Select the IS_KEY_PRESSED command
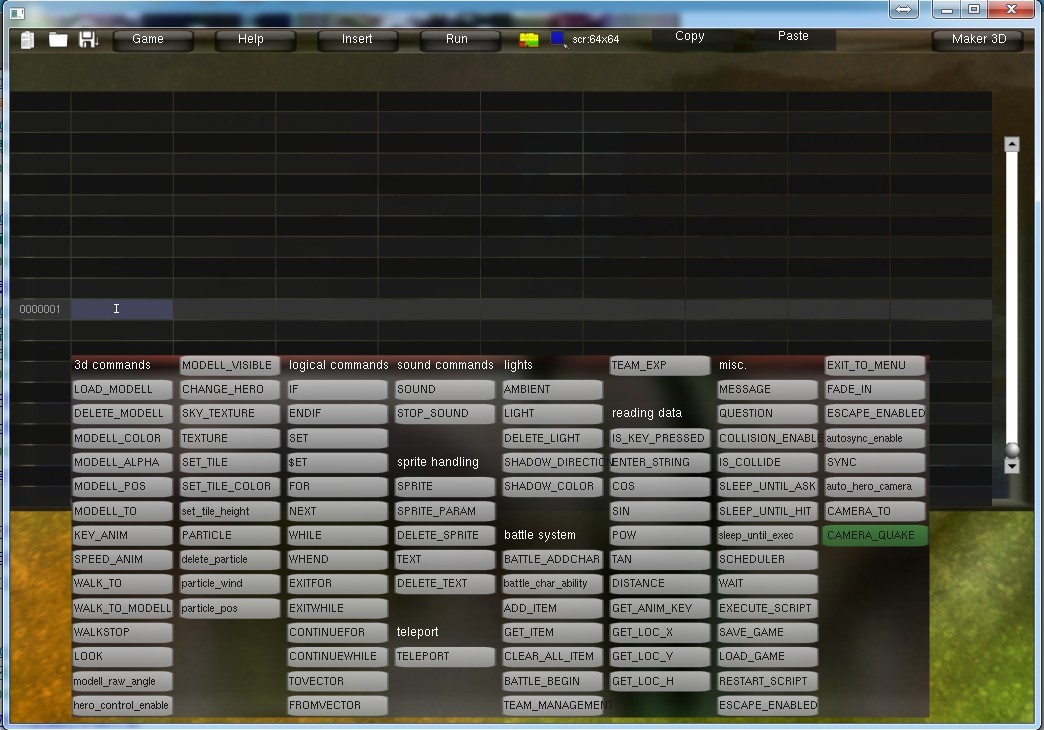 tap(660, 438)
